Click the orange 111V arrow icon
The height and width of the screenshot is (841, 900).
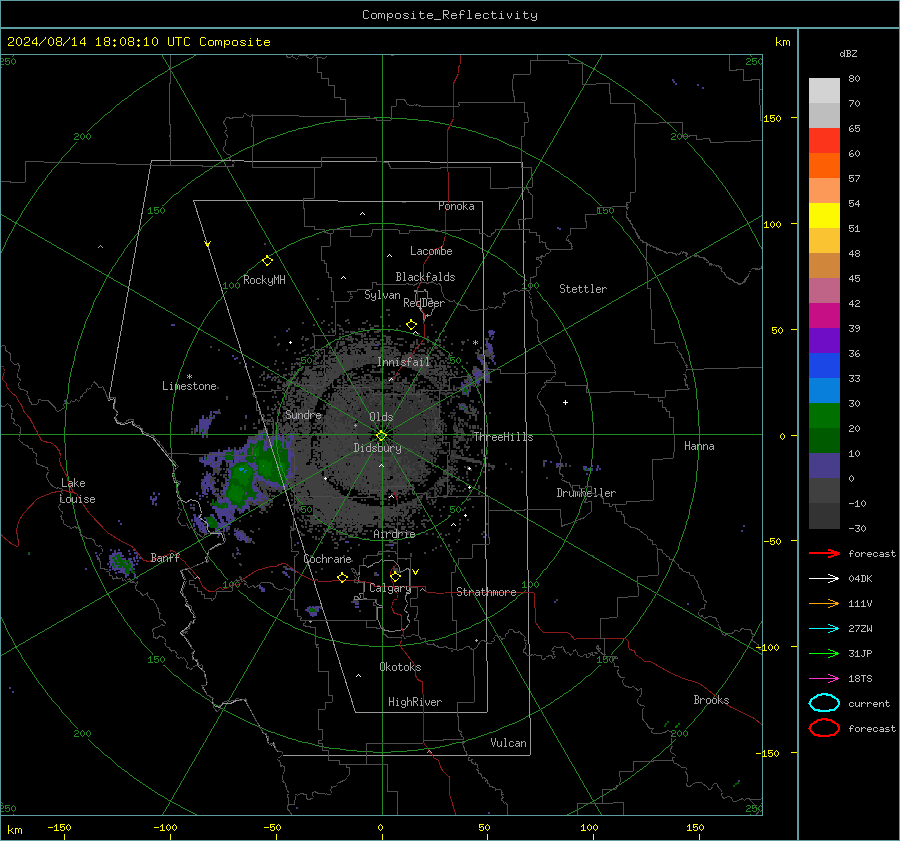(x=824, y=603)
